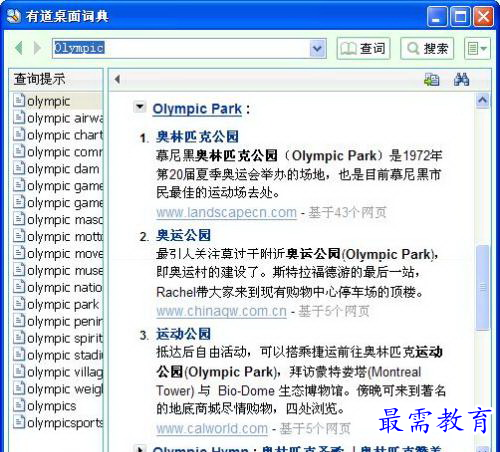Image resolution: width=500 pixels, height=452 pixels.
Task: Open the 运动公园 translation link
Action: [x=183, y=334]
